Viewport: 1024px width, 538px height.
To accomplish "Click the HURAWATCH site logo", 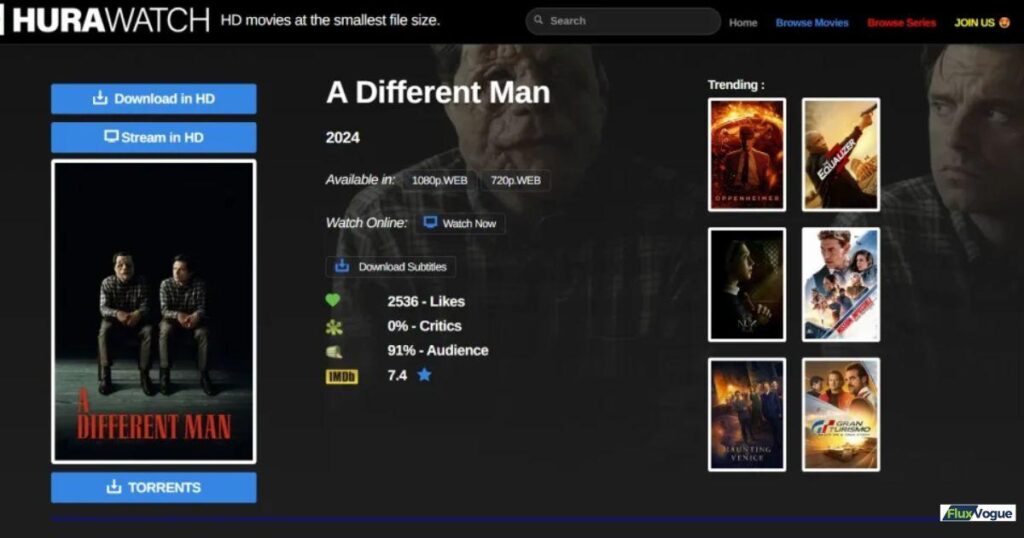I will click(x=110, y=20).
